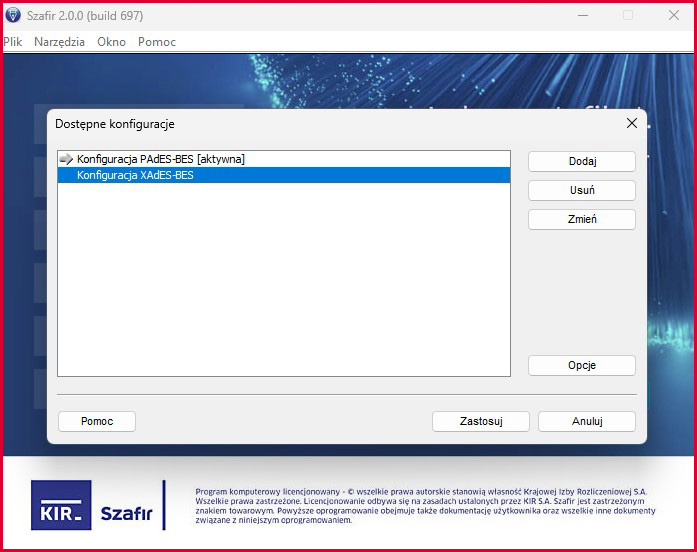Click the Usuń button
The image size is (697, 552).
click(x=582, y=190)
